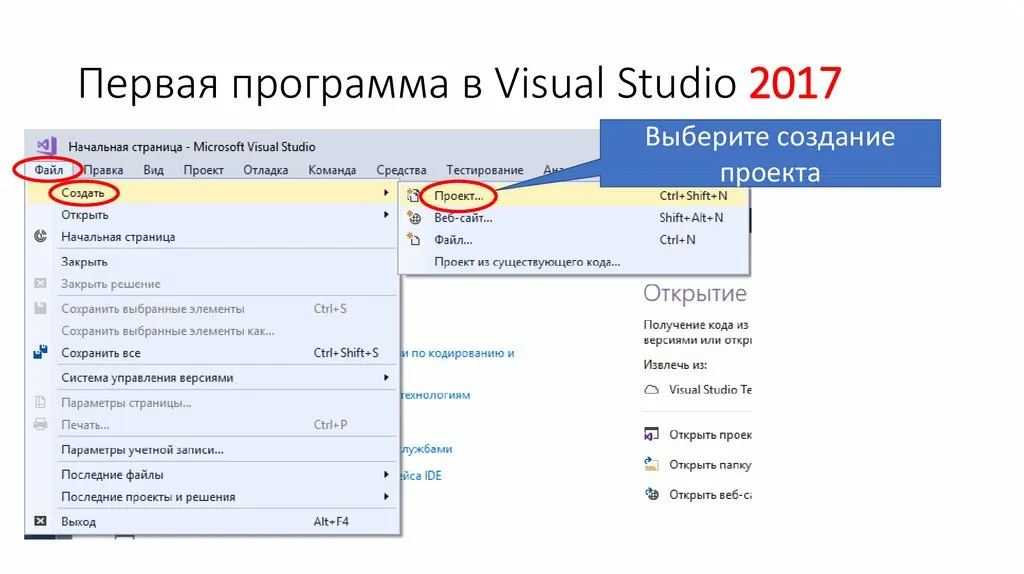Click the New File icon beside Файл...
The width and height of the screenshot is (1024, 574).
[413, 240]
